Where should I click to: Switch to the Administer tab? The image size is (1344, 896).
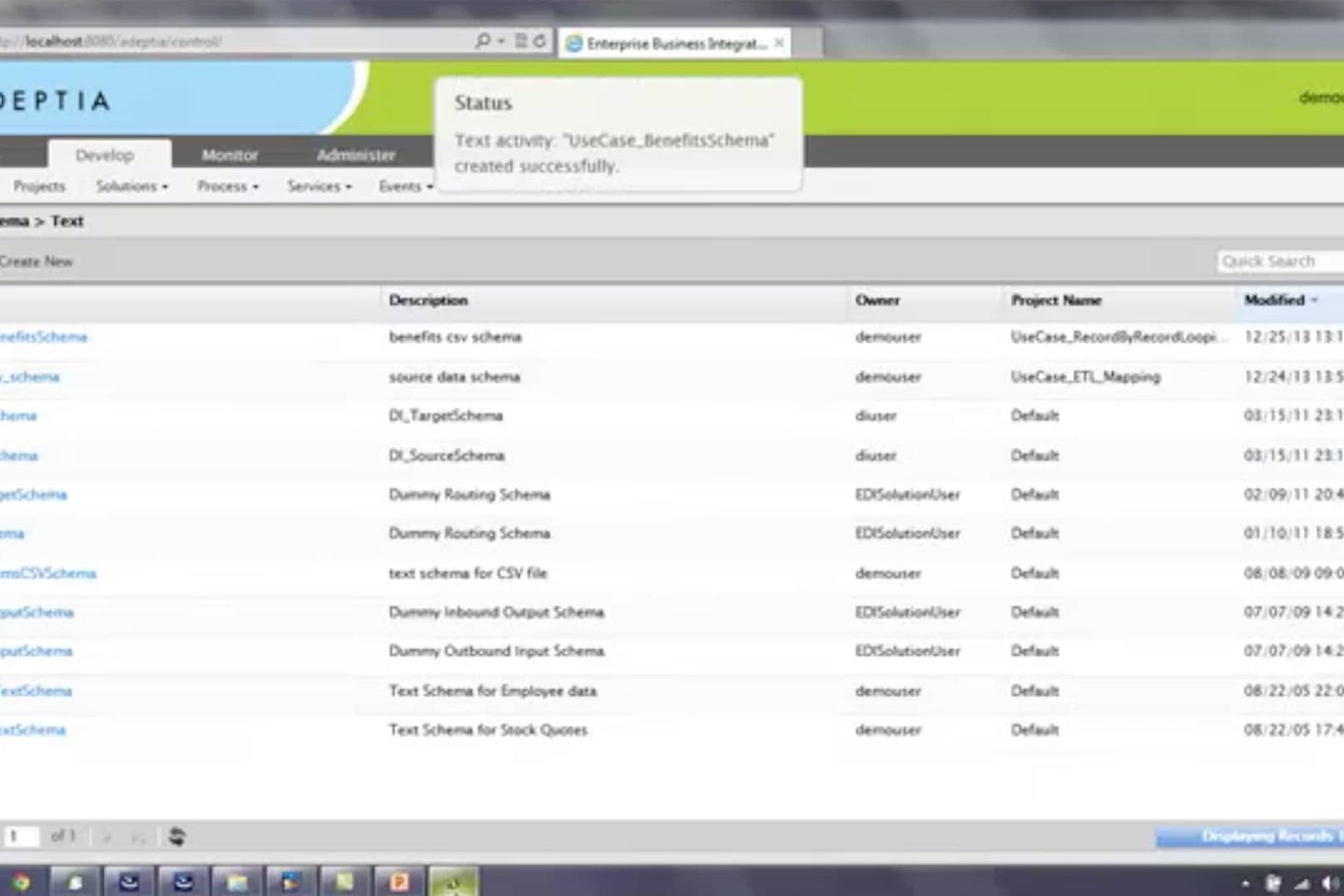355,155
